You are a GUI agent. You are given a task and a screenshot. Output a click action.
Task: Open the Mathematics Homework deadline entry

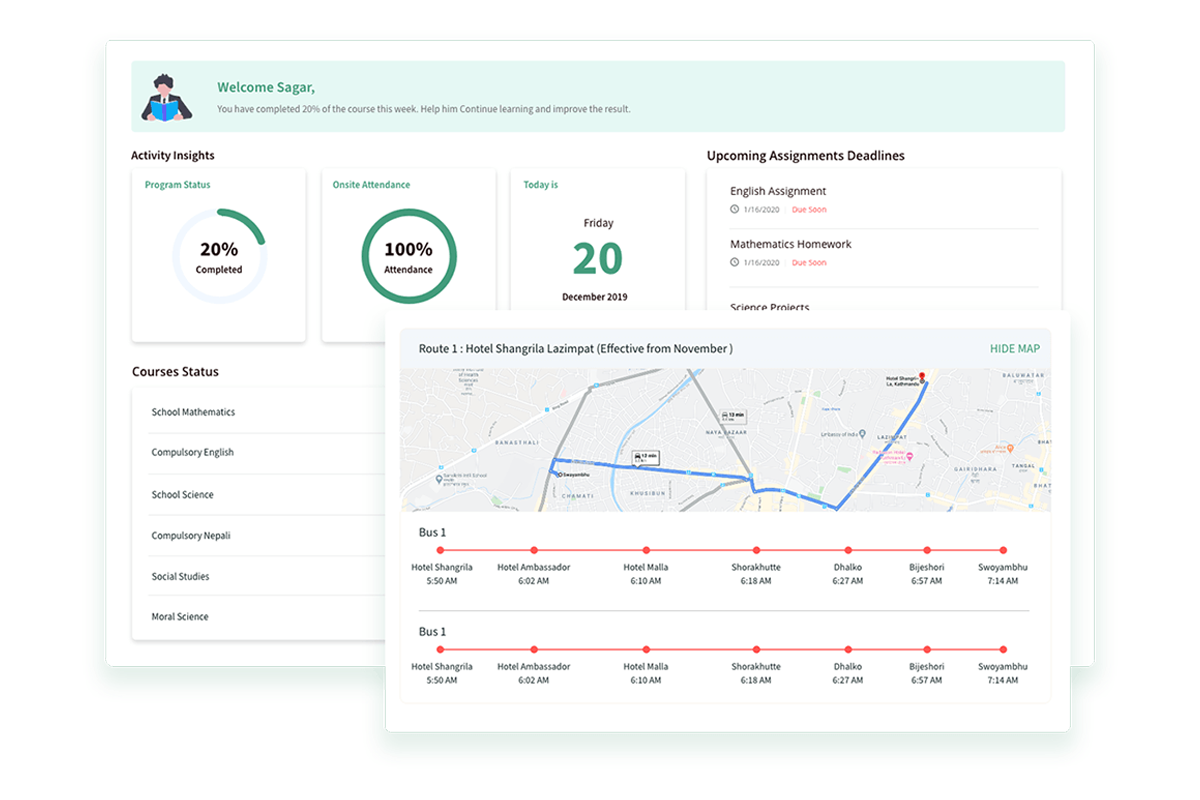pyautogui.click(x=791, y=244)
